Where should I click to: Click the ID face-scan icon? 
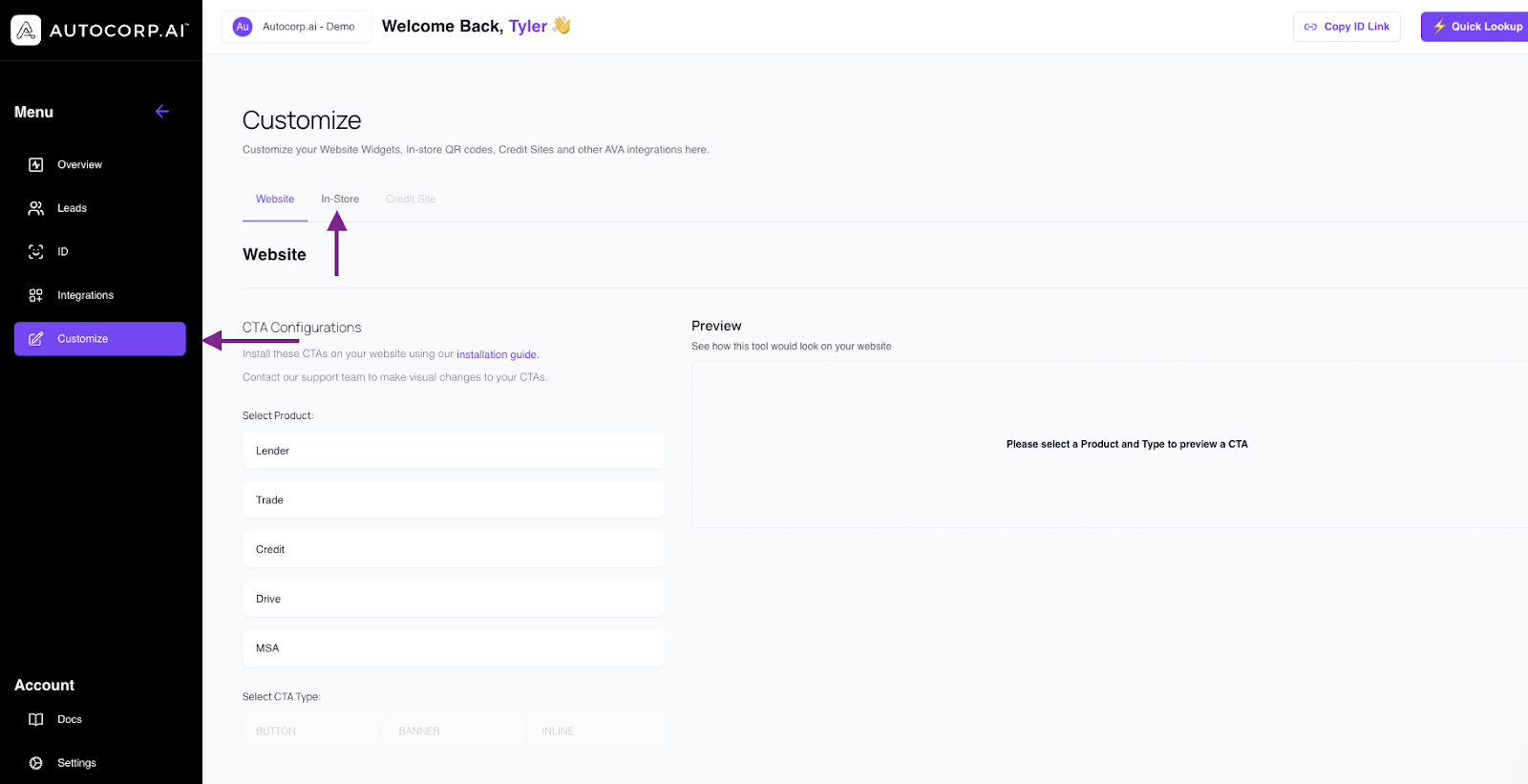36,252
